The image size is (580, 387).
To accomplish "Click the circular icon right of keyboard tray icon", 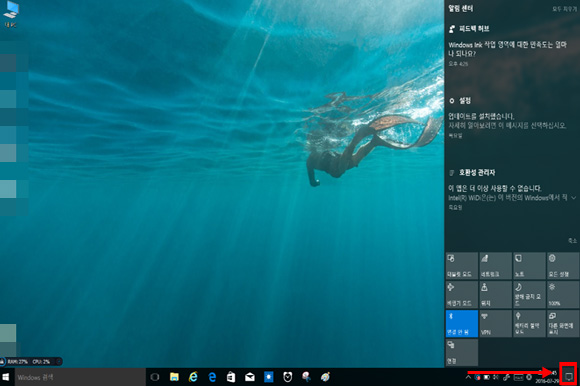I will [x=529, y=377].
